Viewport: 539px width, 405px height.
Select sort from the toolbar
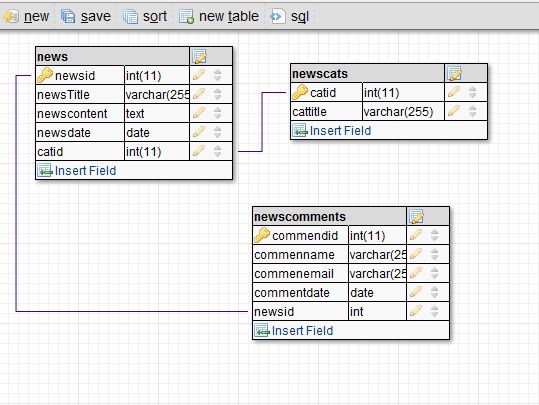(145, 16)
